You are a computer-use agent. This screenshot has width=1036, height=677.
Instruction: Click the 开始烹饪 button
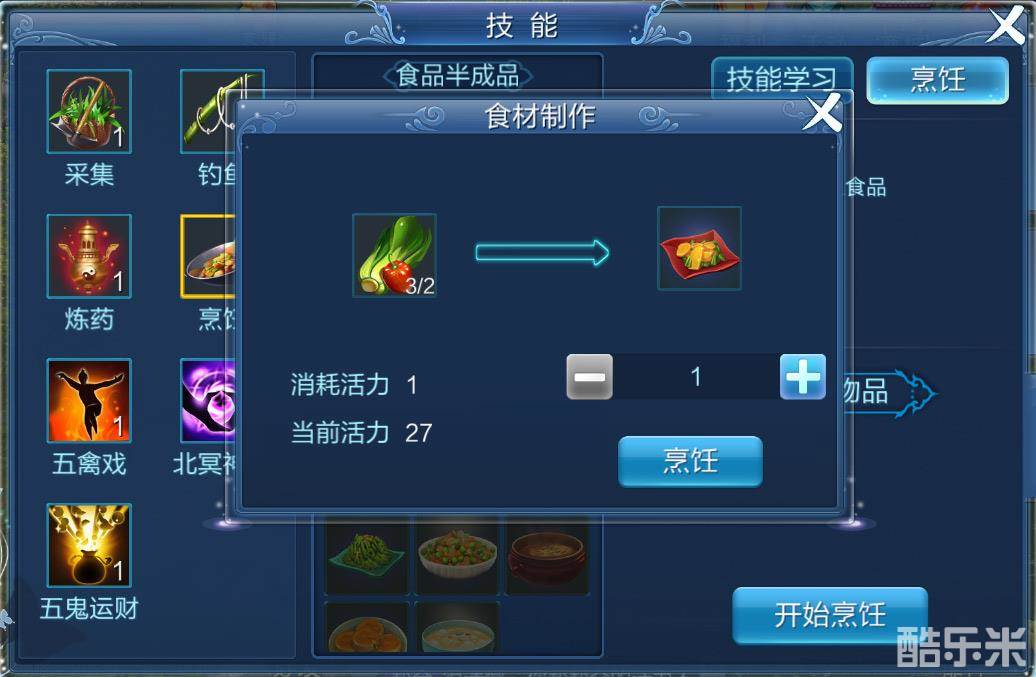(830, 616)
